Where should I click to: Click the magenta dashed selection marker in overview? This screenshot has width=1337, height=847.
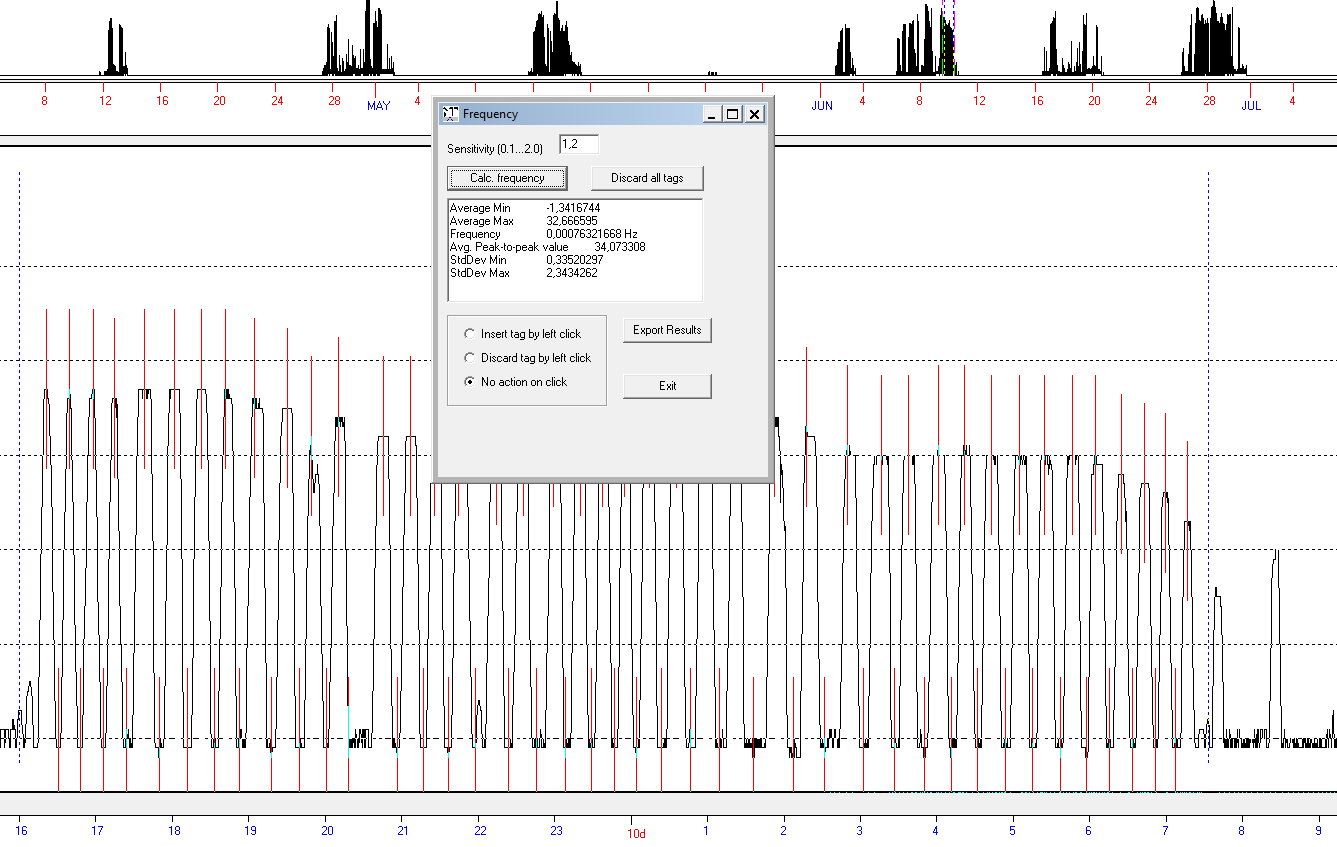point(953,40)
